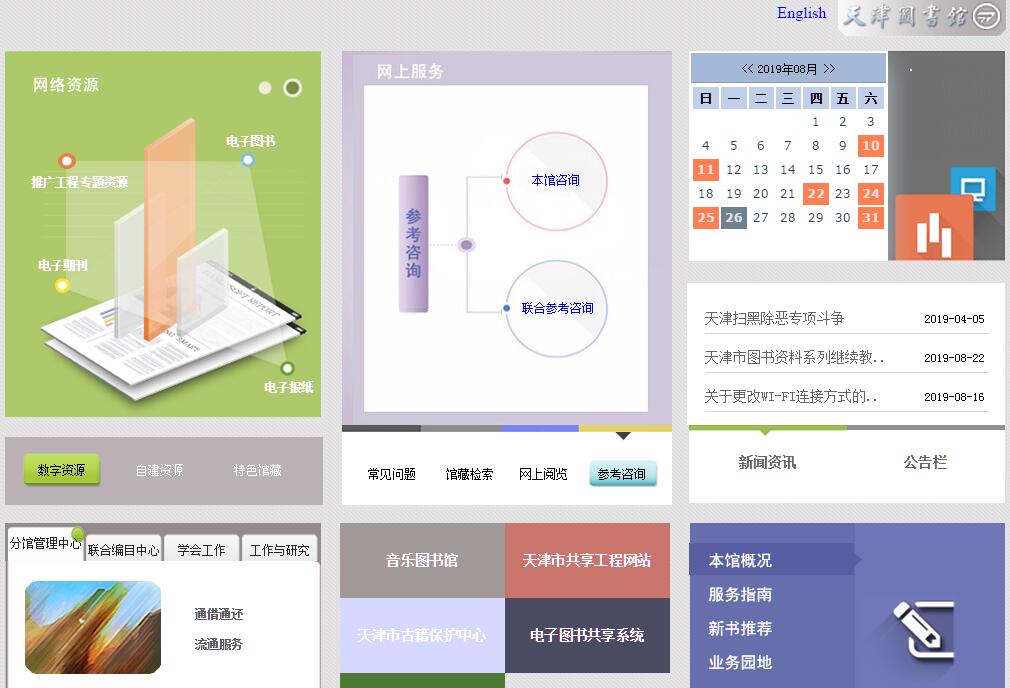1010x688 pixels.
Task: Click the 电子报纸 green marker dot
Action: pos(287,368)
